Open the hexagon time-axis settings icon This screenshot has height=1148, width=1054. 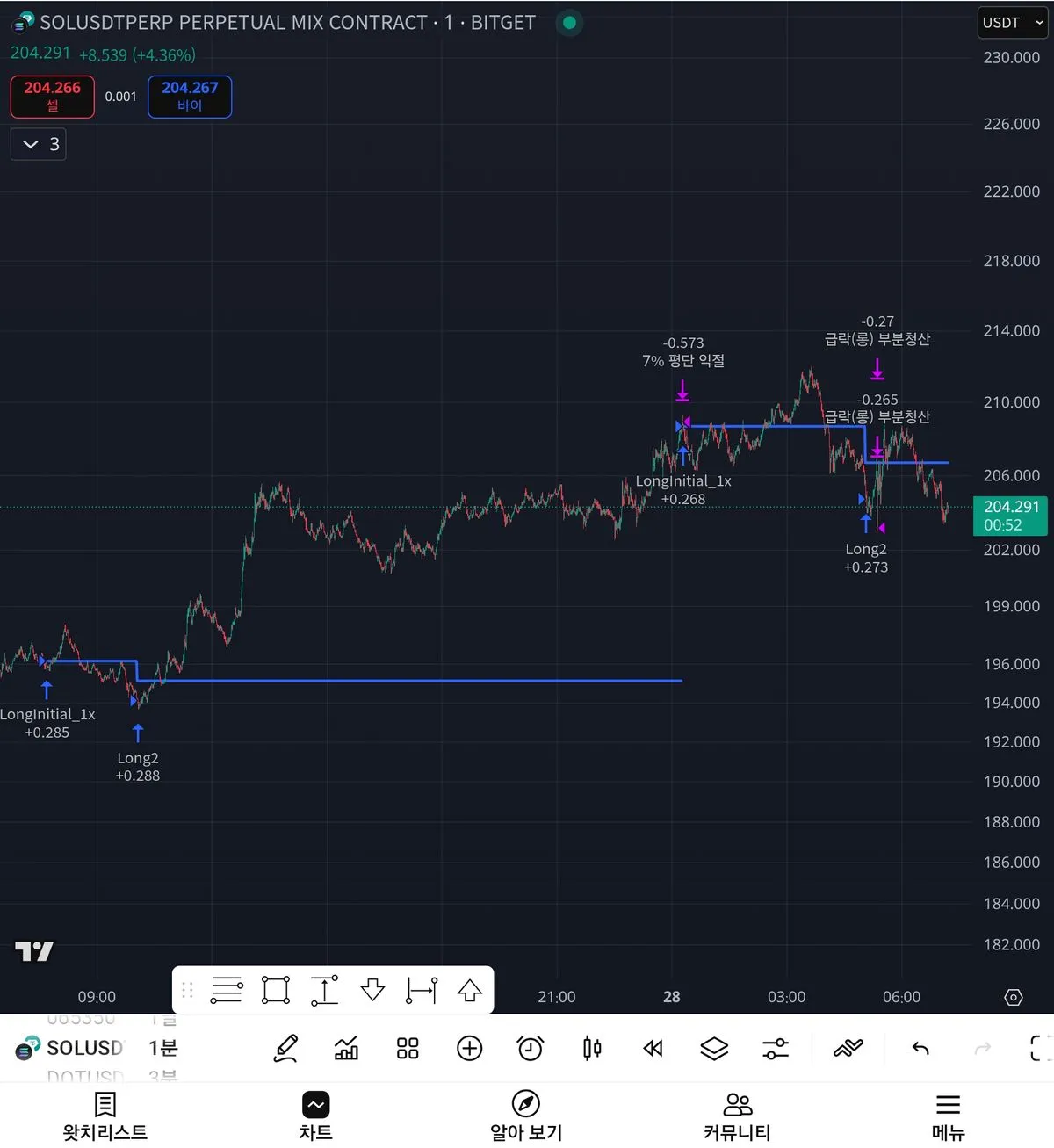(1014, 997)
